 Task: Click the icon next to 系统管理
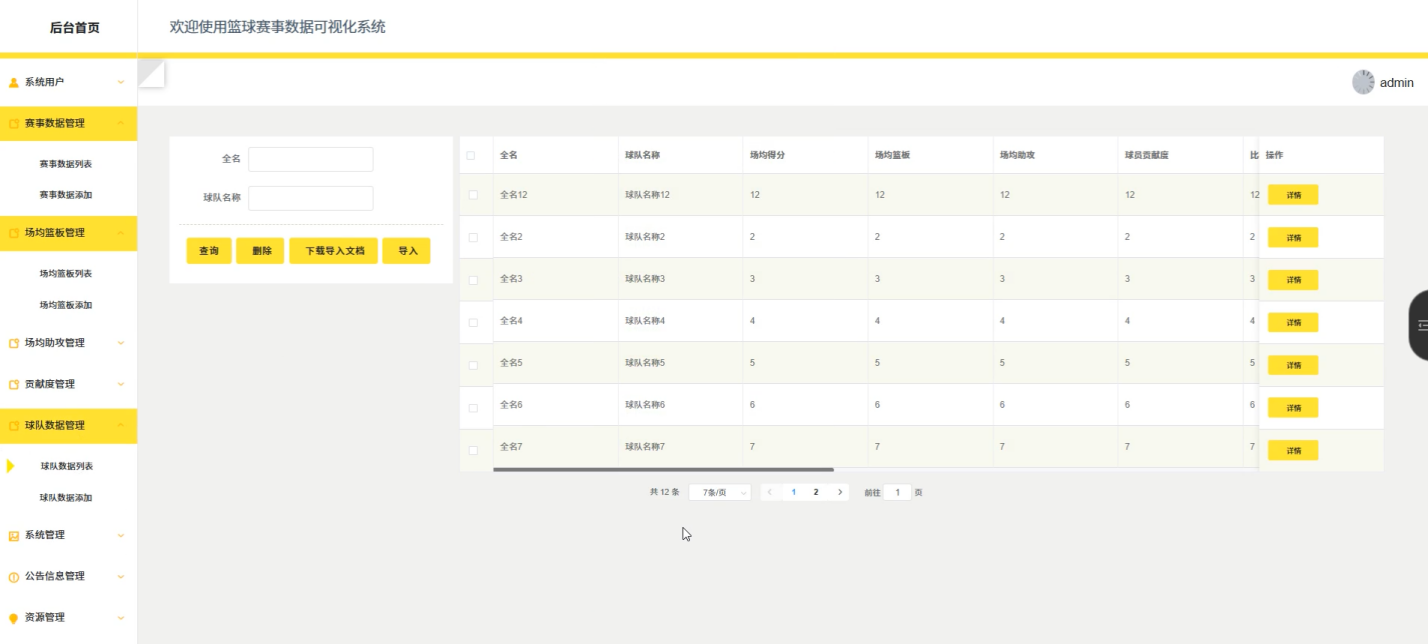[14, 536]
